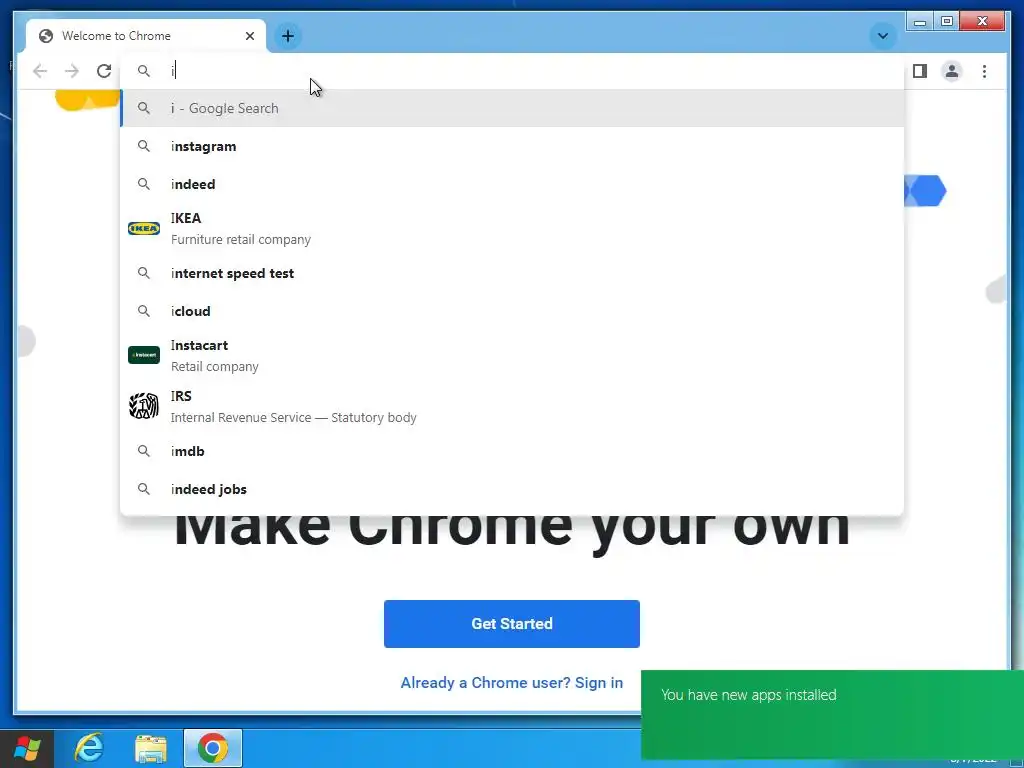Click search icon beside imdb
Image resolution: width=1024 pixels, height=768 pixels.
coord(144,451)
